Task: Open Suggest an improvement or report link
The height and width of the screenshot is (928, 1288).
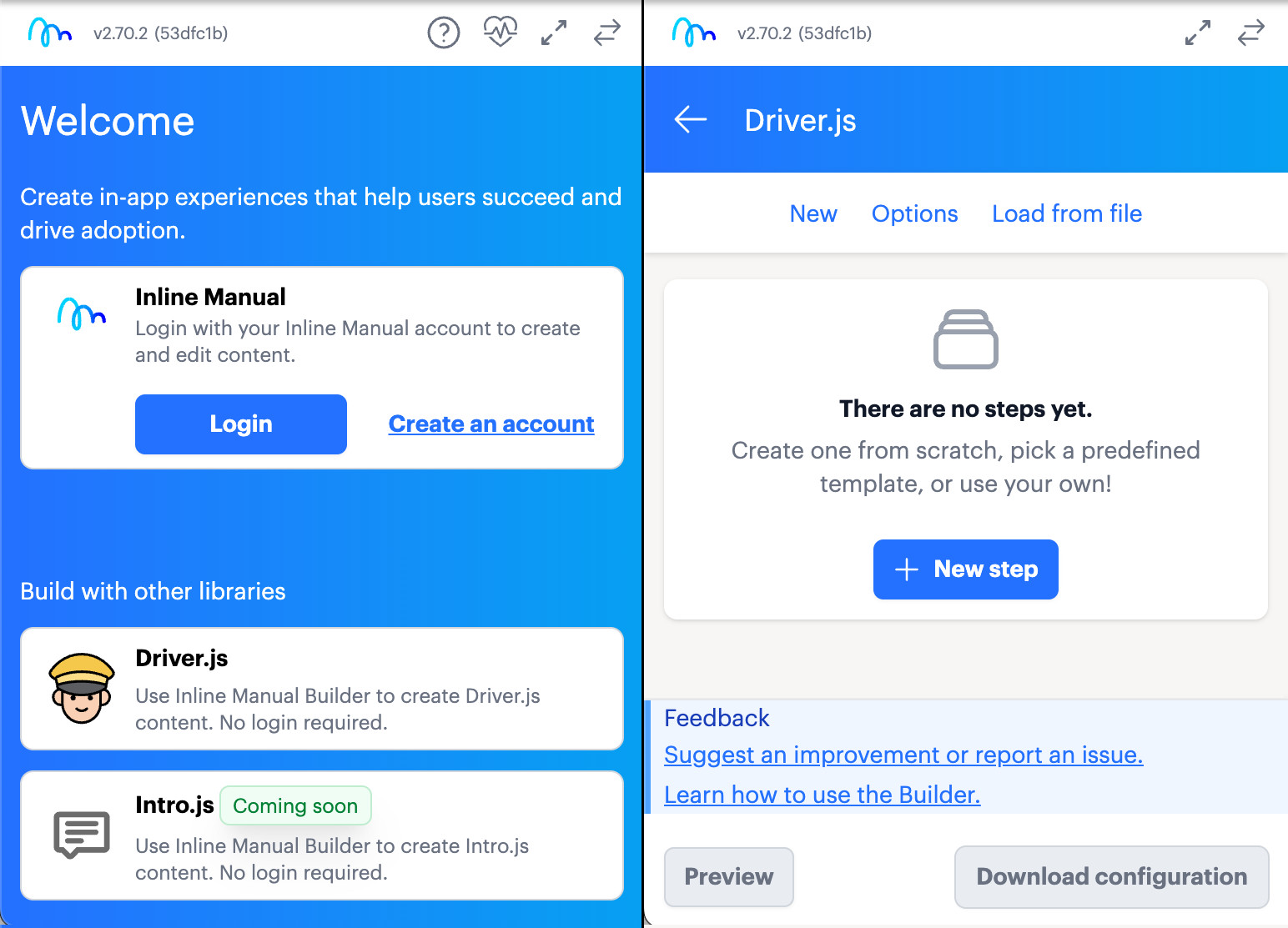Action: 903,755
